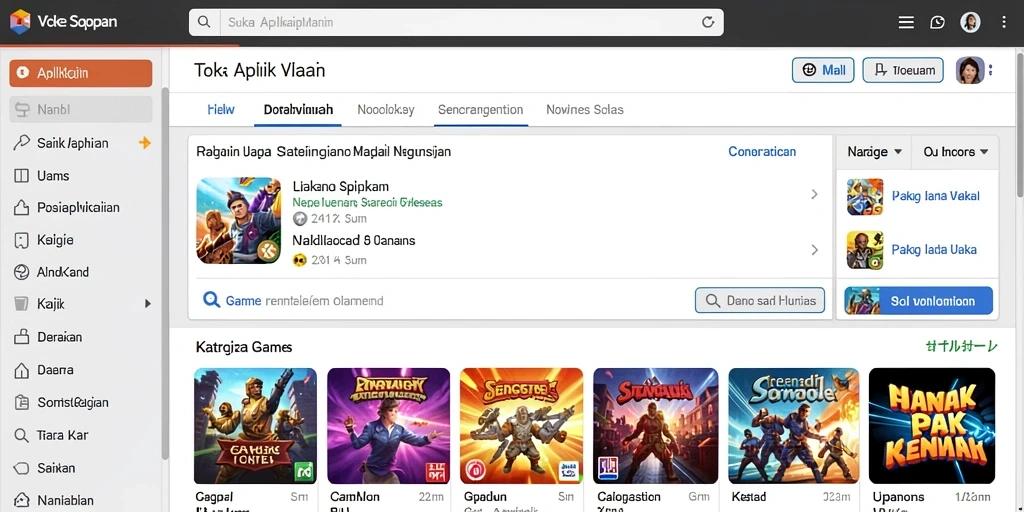Image resolution: width=1024 pixels, height=512 pixels.
Task: Switch to the Novines Solas tab
Action: coord(584,110)
